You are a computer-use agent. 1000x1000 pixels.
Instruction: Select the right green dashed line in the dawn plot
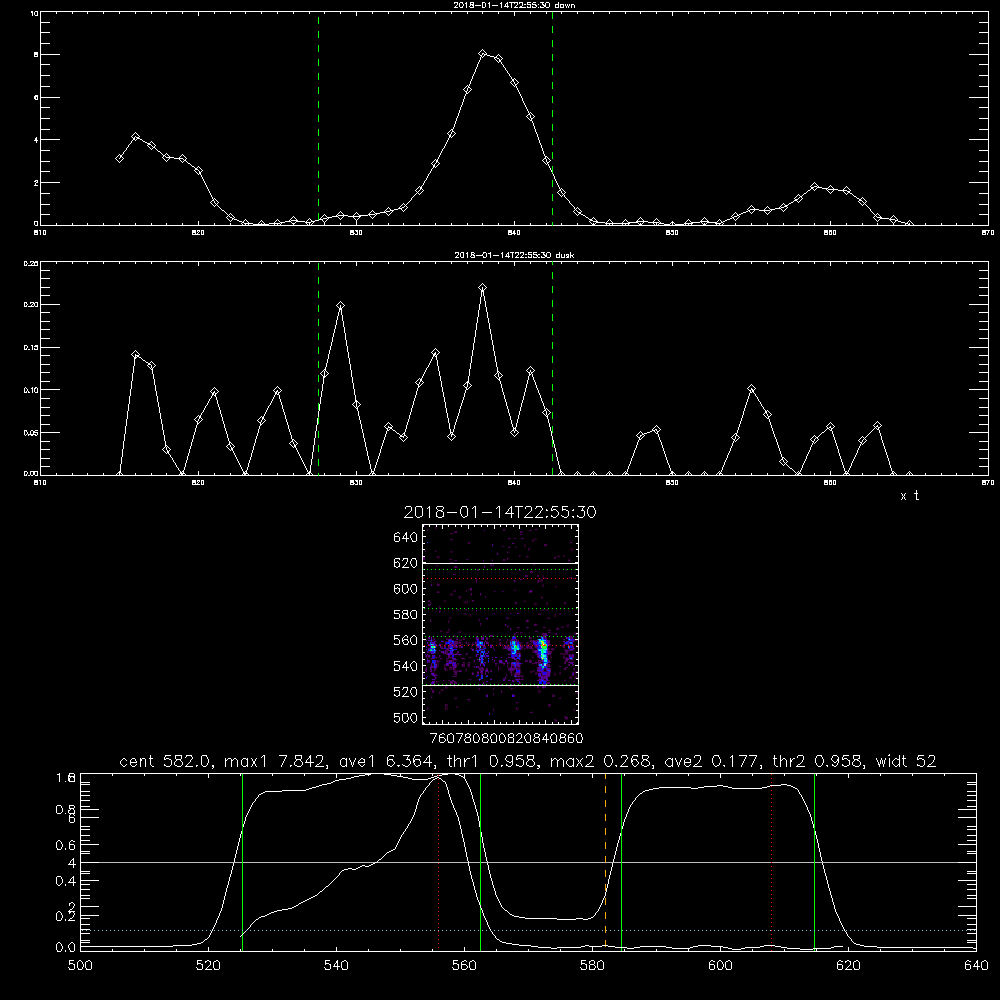[x=552, y=118]
